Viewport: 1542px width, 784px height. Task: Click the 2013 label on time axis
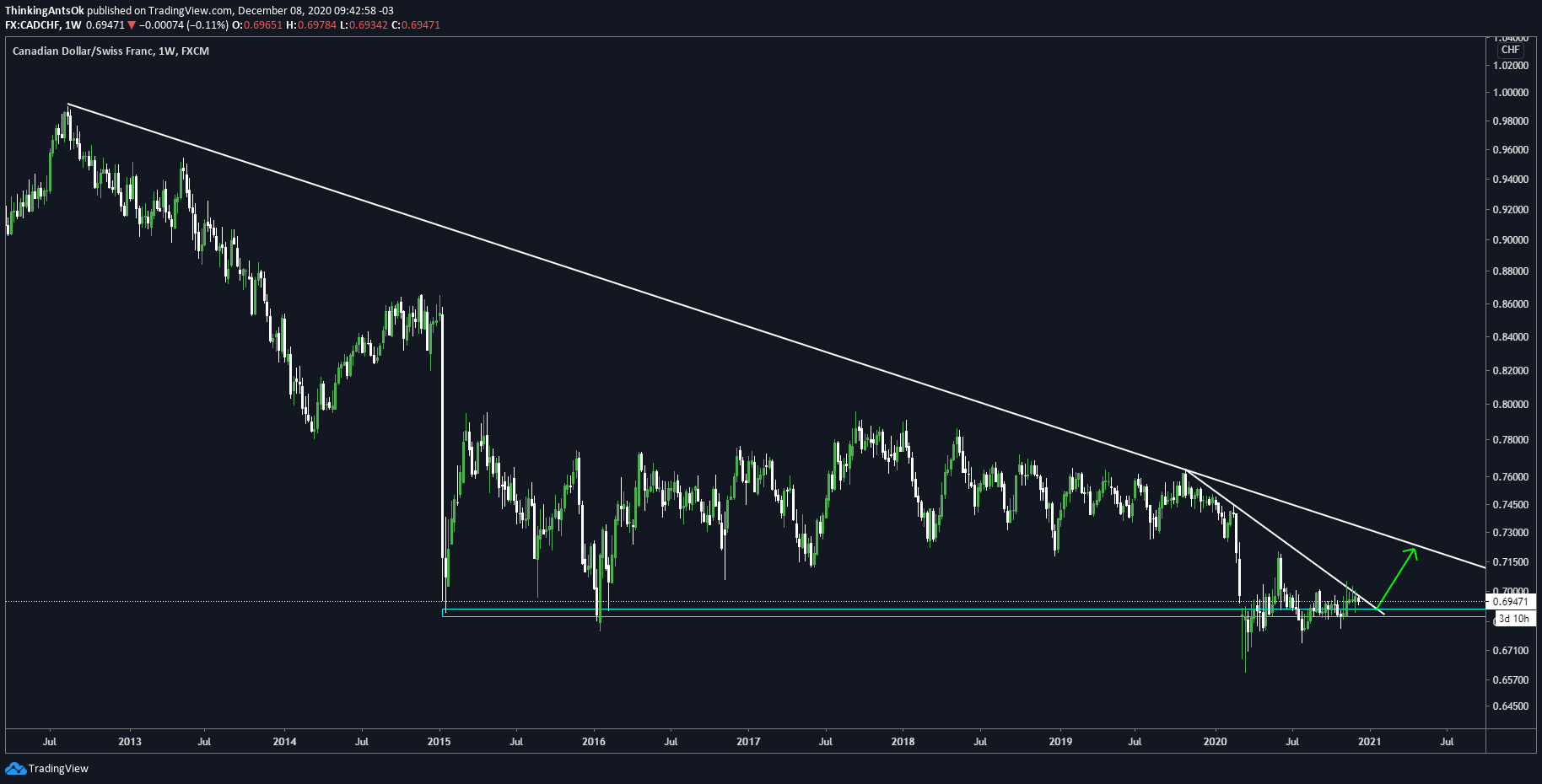[130, 742]
